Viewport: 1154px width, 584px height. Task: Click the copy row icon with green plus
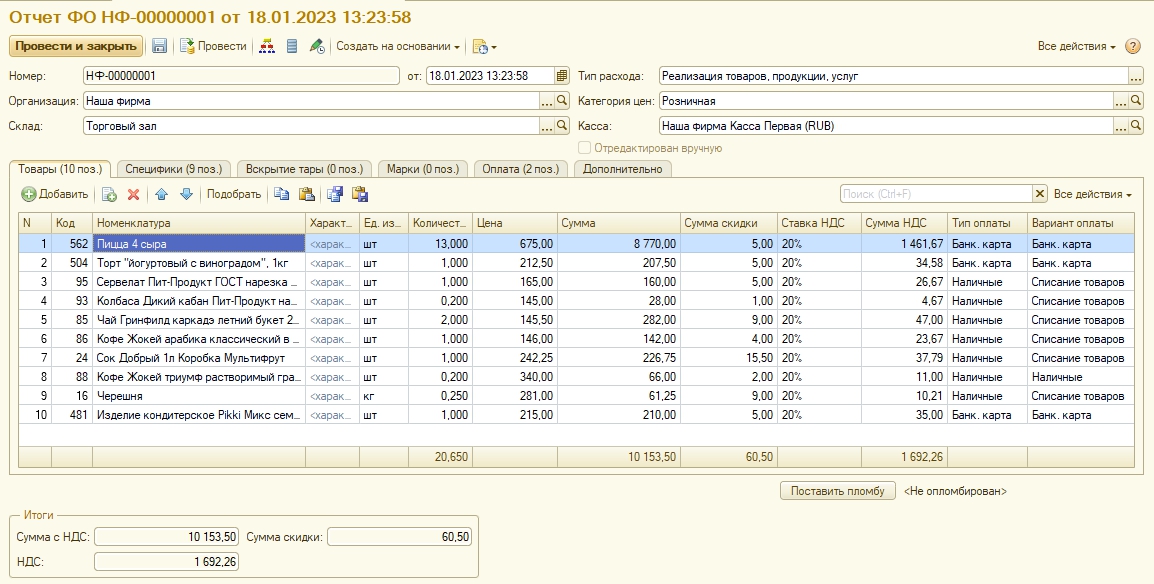pos(109,194)
